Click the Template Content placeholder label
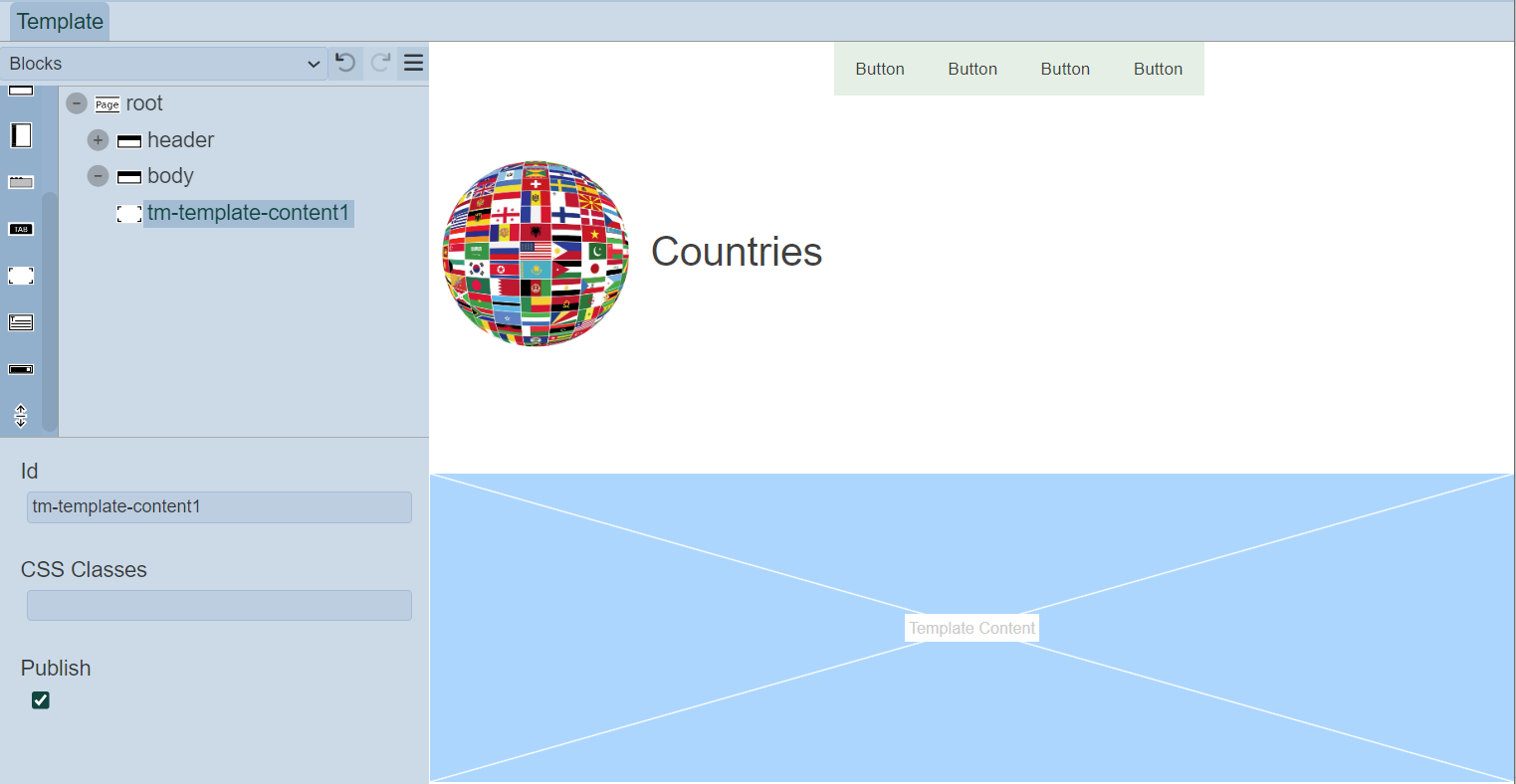1516x784 pixels. click(972, 628)
